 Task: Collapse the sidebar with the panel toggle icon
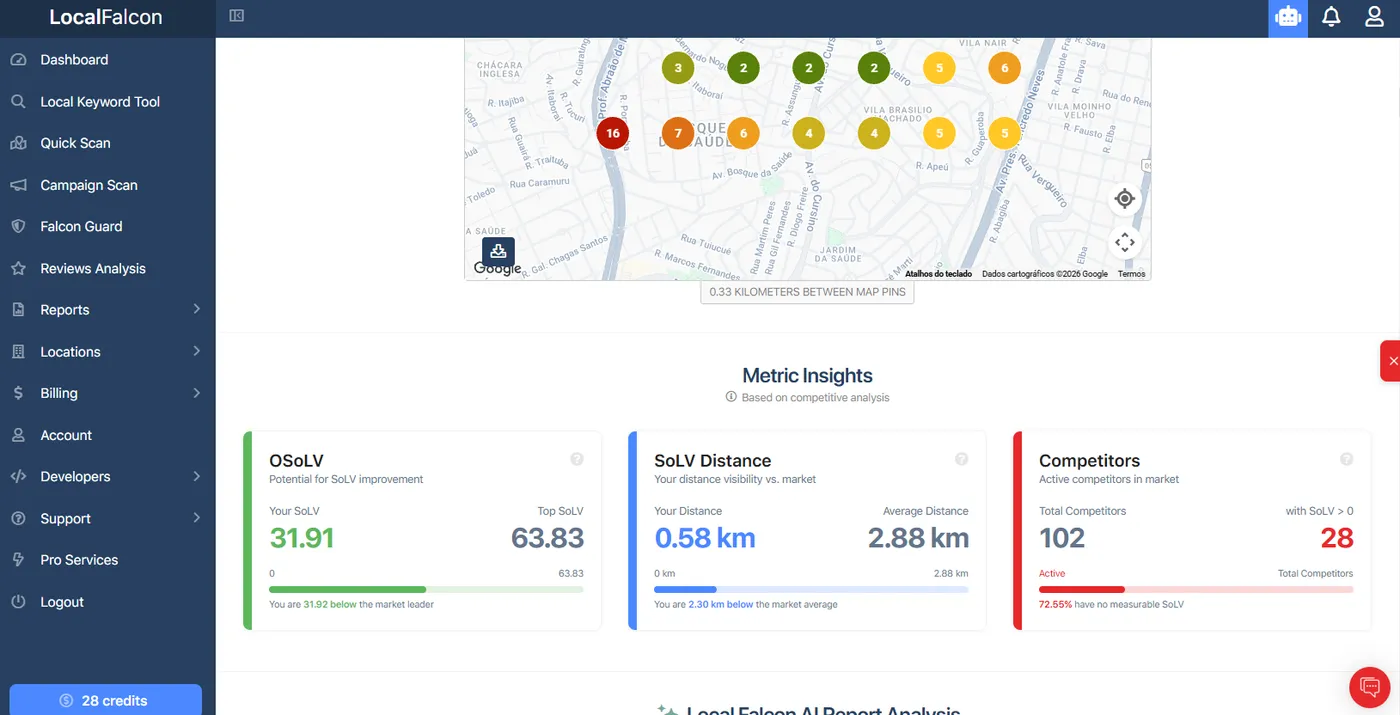pos(237,16)
